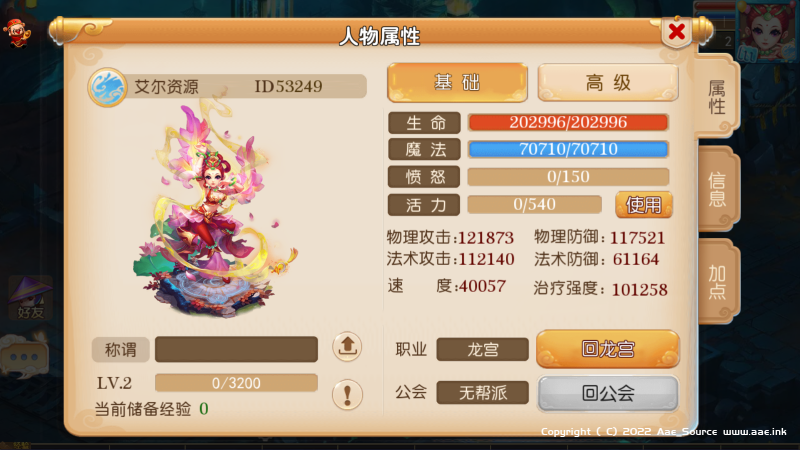The width and height of the screenshot is (800, 450).
Task: Tap the character portrait at top right
Action: pyautogui.click(x=767, y=32)
